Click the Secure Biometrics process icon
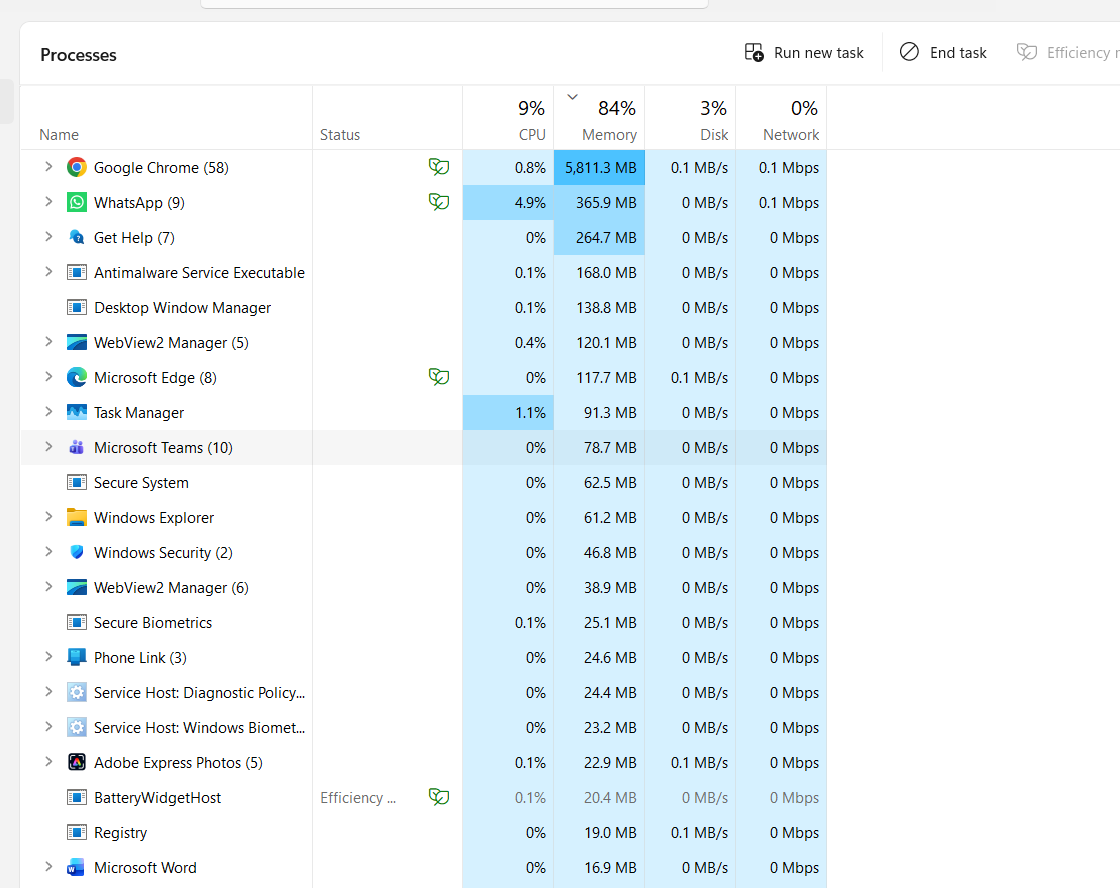The height and width of the screenshot is (888, 1120). (x=76, y=622)
